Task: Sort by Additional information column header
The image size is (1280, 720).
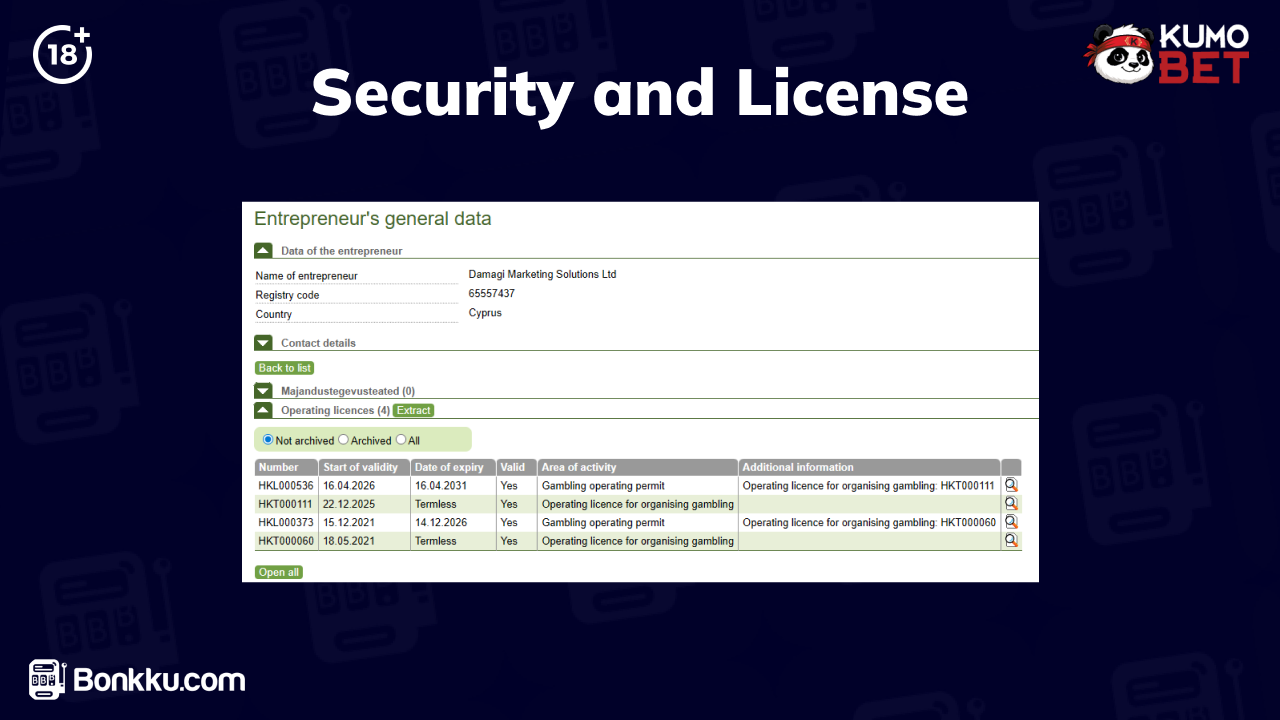Action: (x=870, y=467)
